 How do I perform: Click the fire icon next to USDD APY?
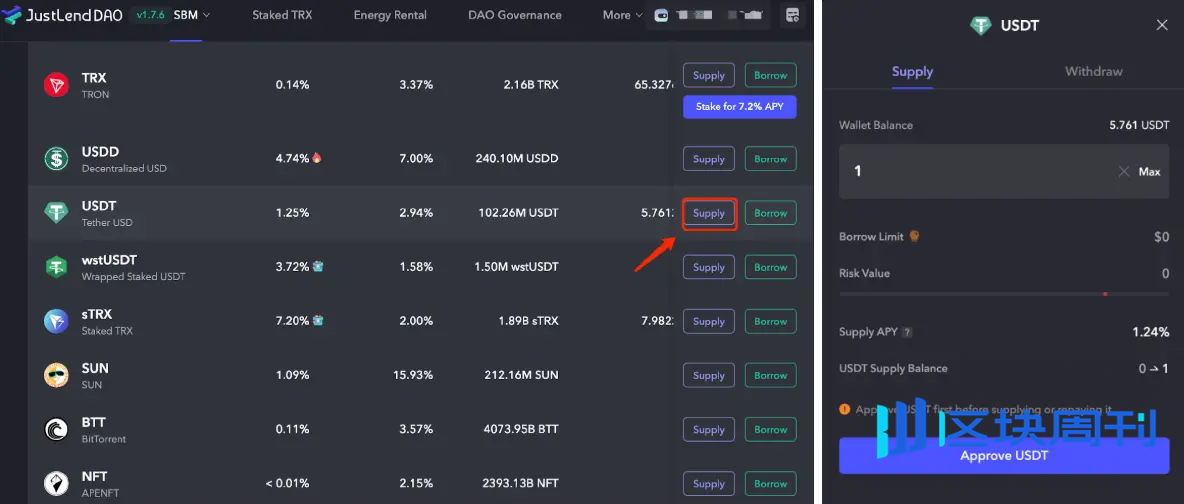tap(317, 158)
